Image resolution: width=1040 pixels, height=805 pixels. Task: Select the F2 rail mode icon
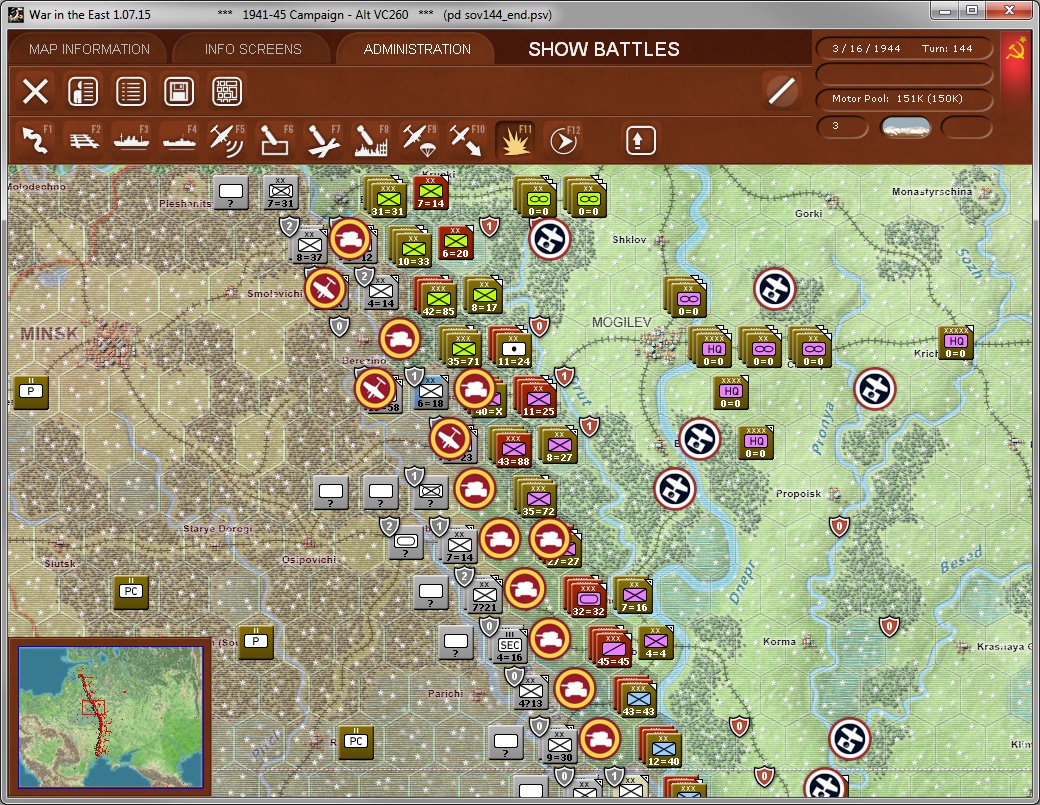tap(84, 140)
